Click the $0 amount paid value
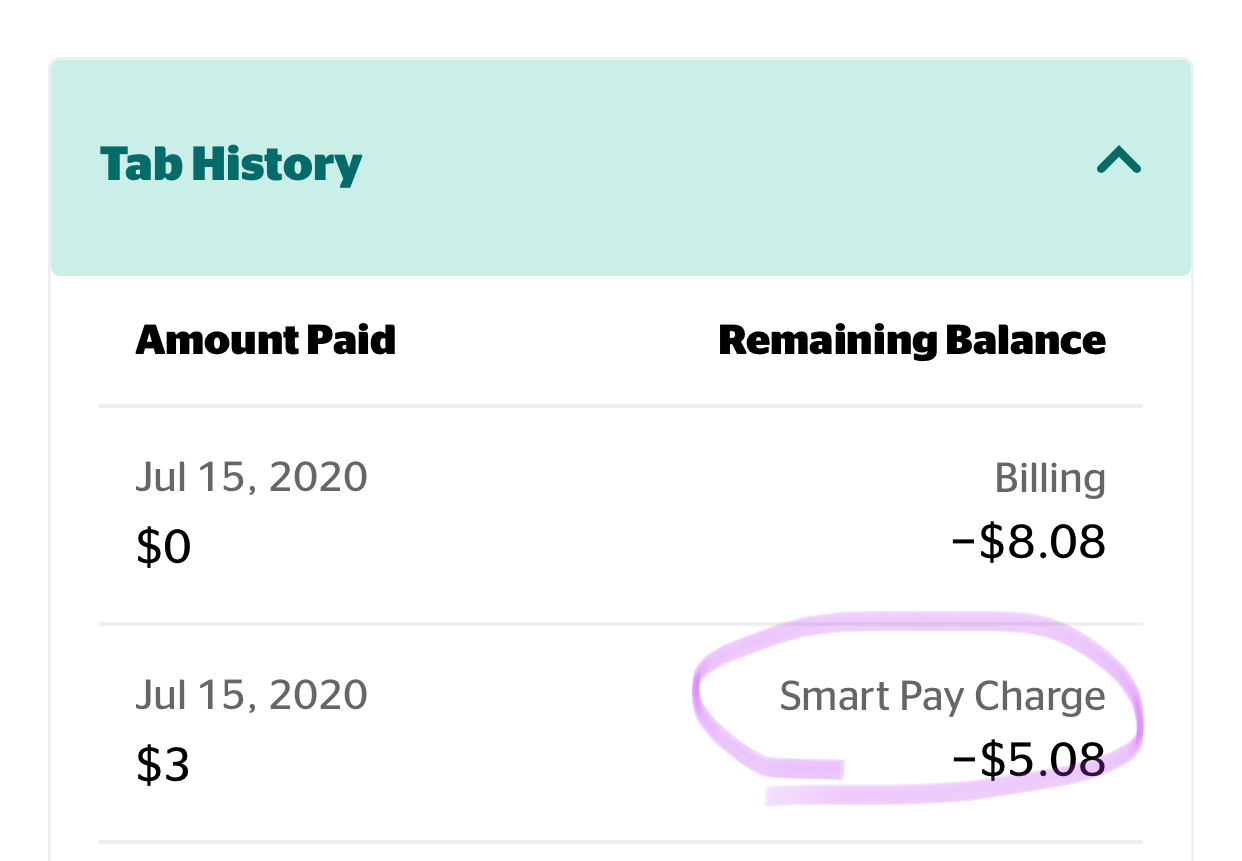1242x861 pixels. coord(163,548)
